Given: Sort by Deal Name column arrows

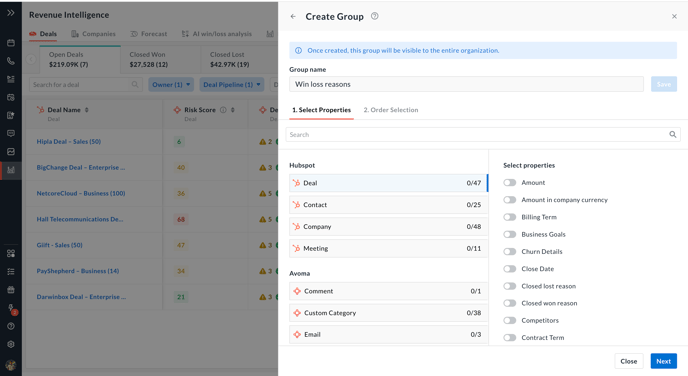Looking at the screenshot, I should point(86,110).
